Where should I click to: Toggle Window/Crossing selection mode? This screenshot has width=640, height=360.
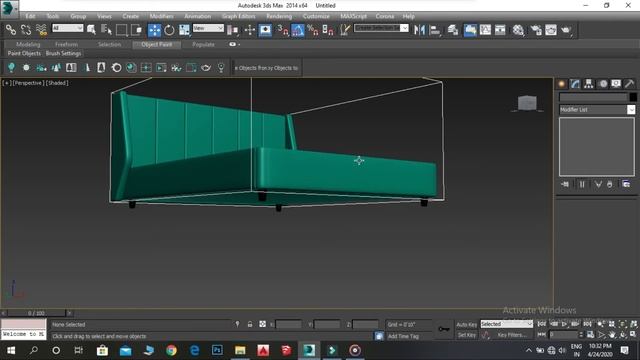tap(137, 30)
